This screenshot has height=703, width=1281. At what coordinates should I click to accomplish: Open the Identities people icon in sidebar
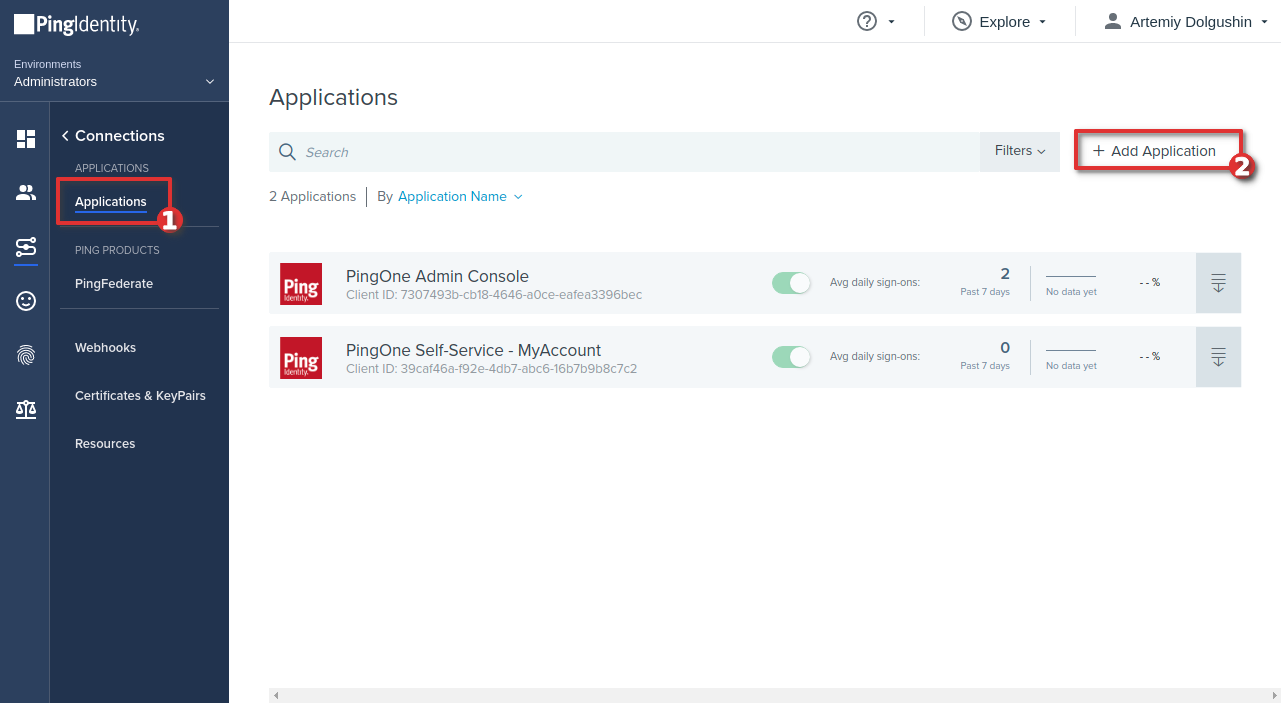[x=26, y=193]
